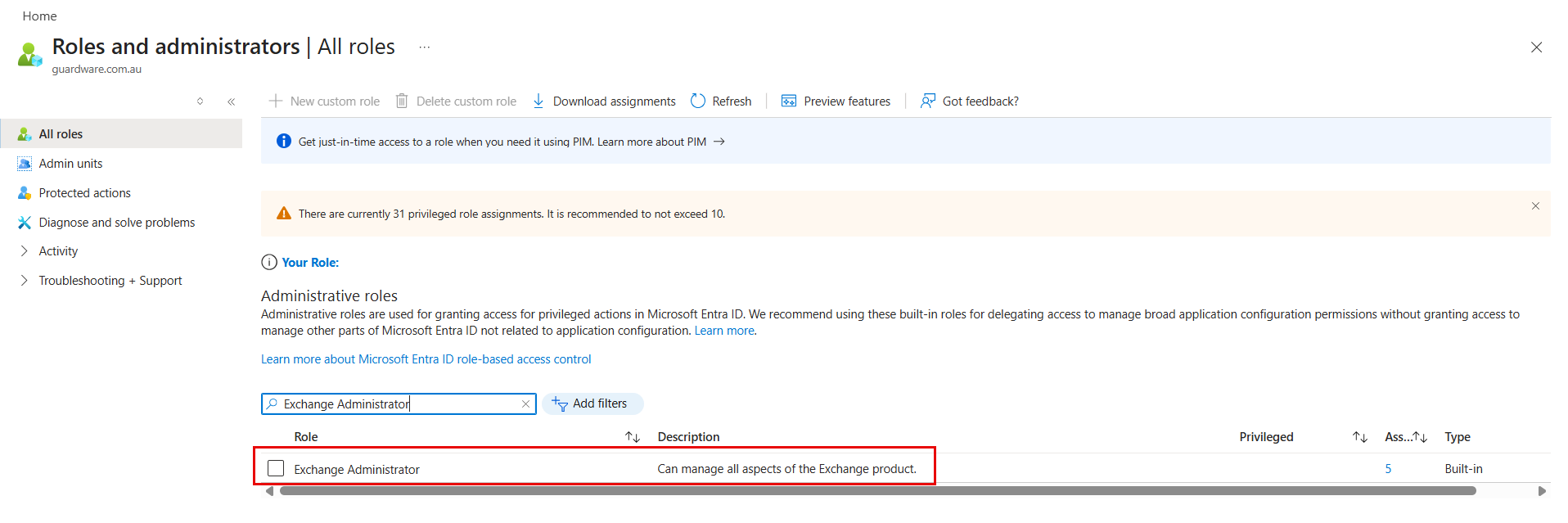Sort by the Privileged column
1568x523 pixels.
click(x=1359, y=437)
